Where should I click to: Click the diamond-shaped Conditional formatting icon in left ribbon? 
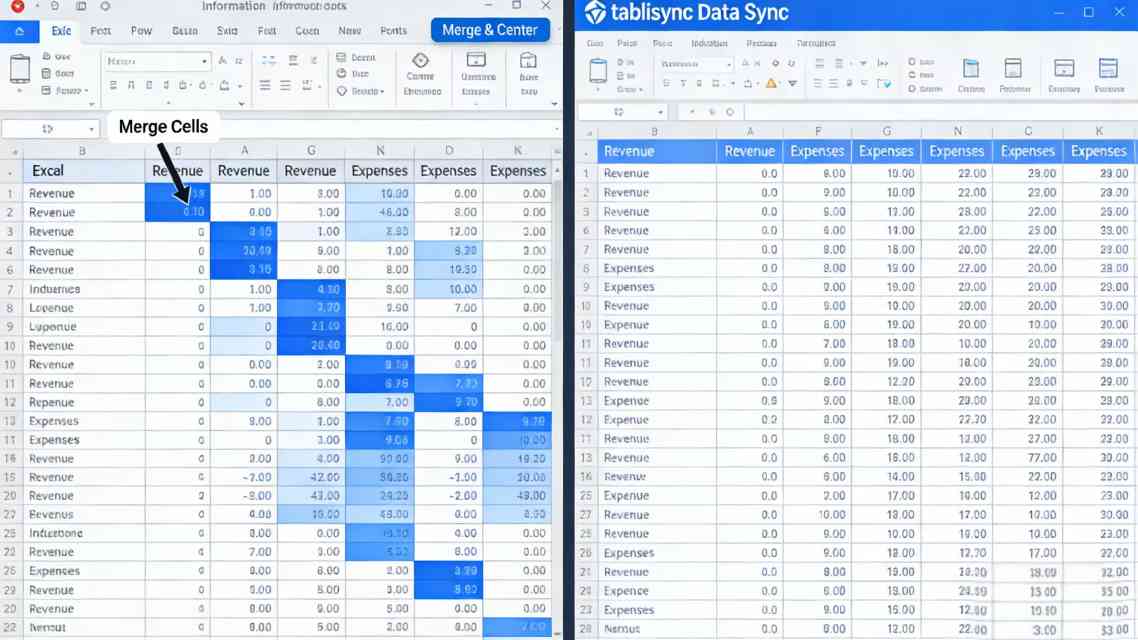(x=420, y=60)
